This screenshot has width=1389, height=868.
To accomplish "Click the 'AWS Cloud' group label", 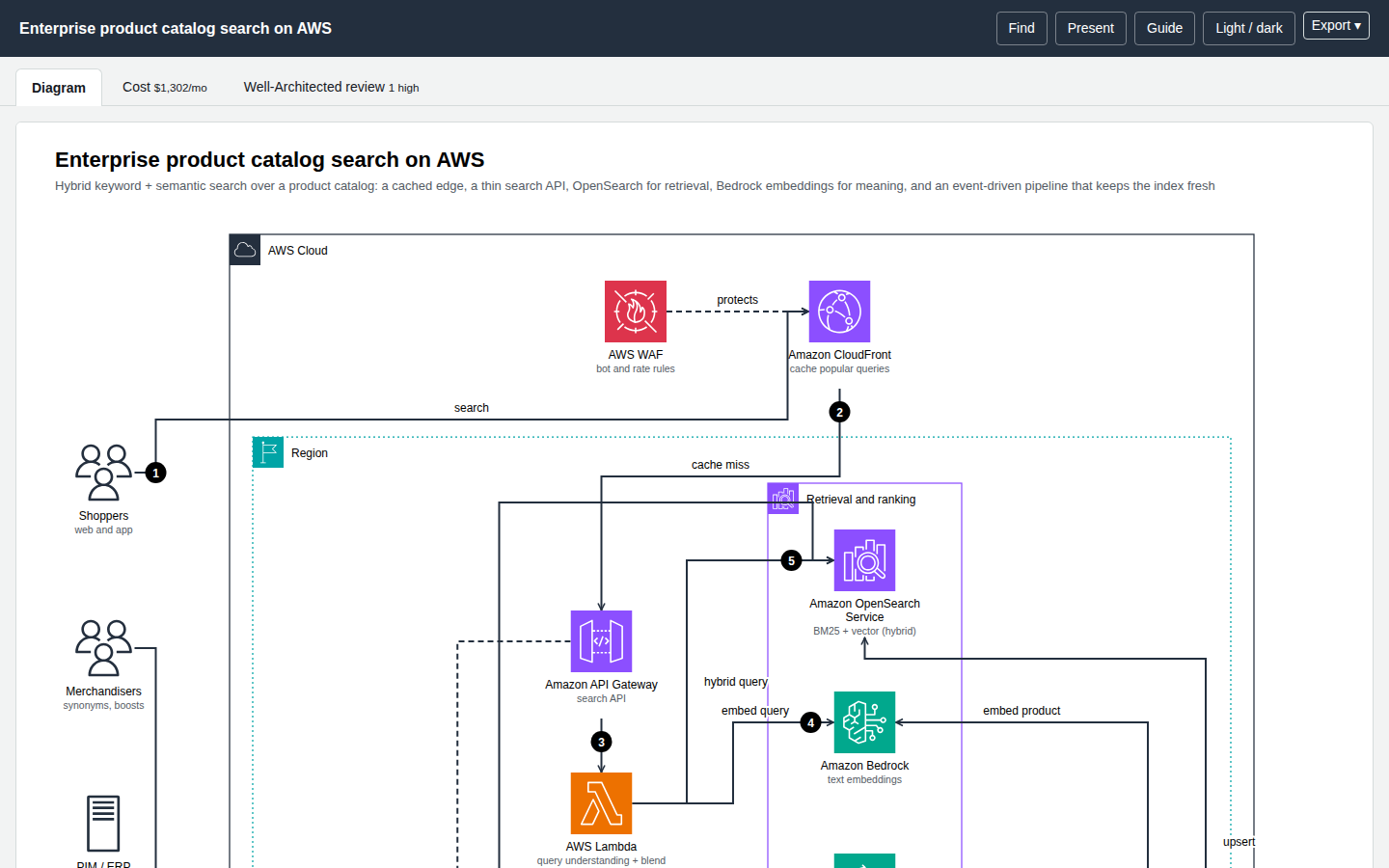I will tap(298, 251).
